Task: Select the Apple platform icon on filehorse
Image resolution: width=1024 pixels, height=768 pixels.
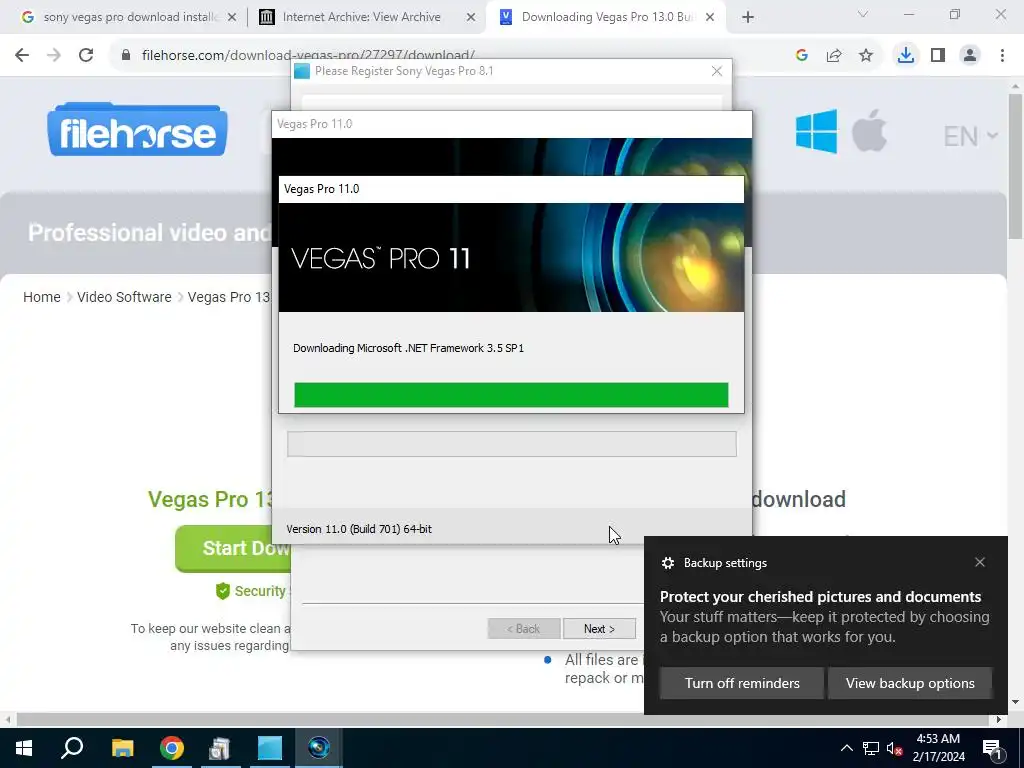Action: click(869, 131)
